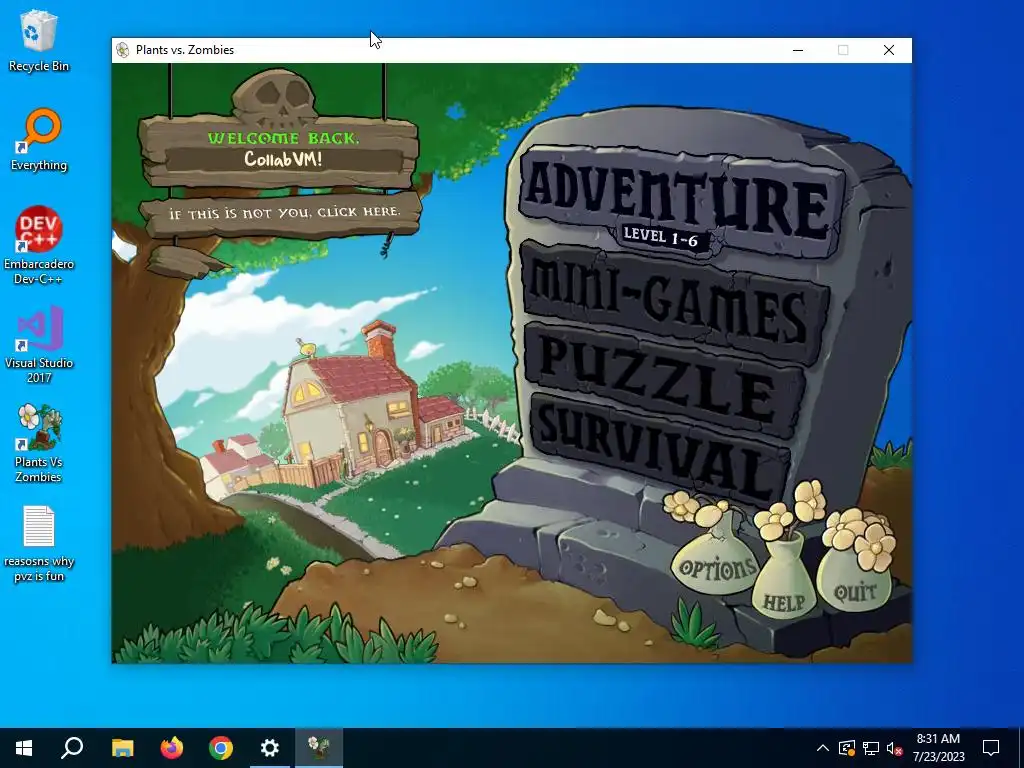
Task: Select Plants Vs Zombies desktop shortcut
Action: [x=39, y=443]
